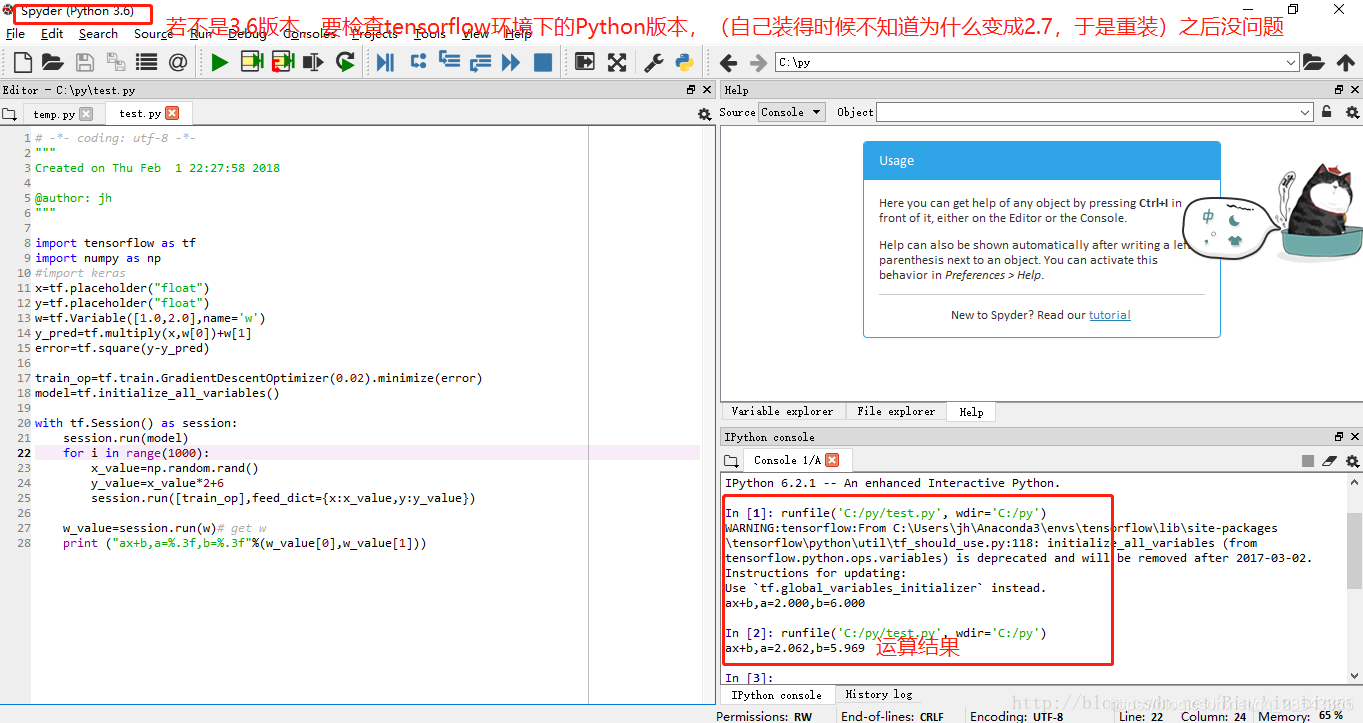1363x723 pixels.
Task: Open the File explorer tab
Action: point(896,411)
